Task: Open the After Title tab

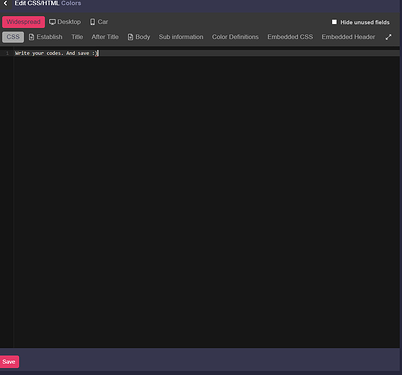Action: click(x=105, y=37)
